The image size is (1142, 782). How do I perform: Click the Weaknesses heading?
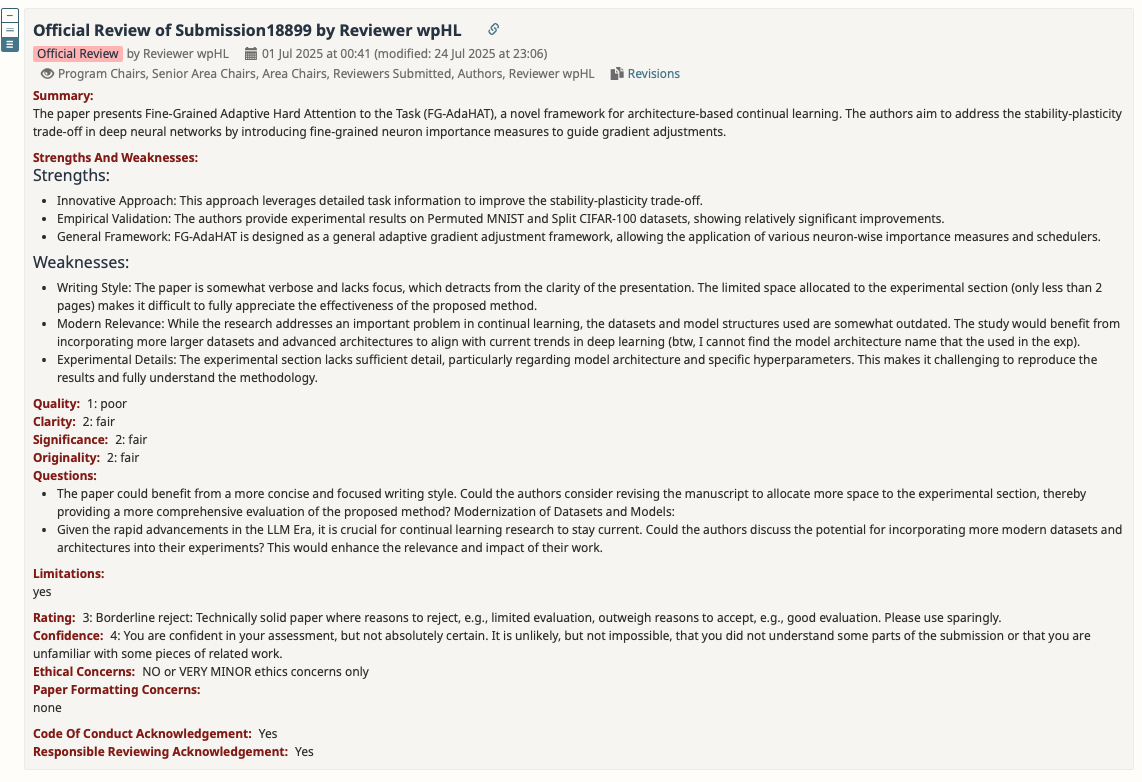pyautogui.click(x=81, y=263)
